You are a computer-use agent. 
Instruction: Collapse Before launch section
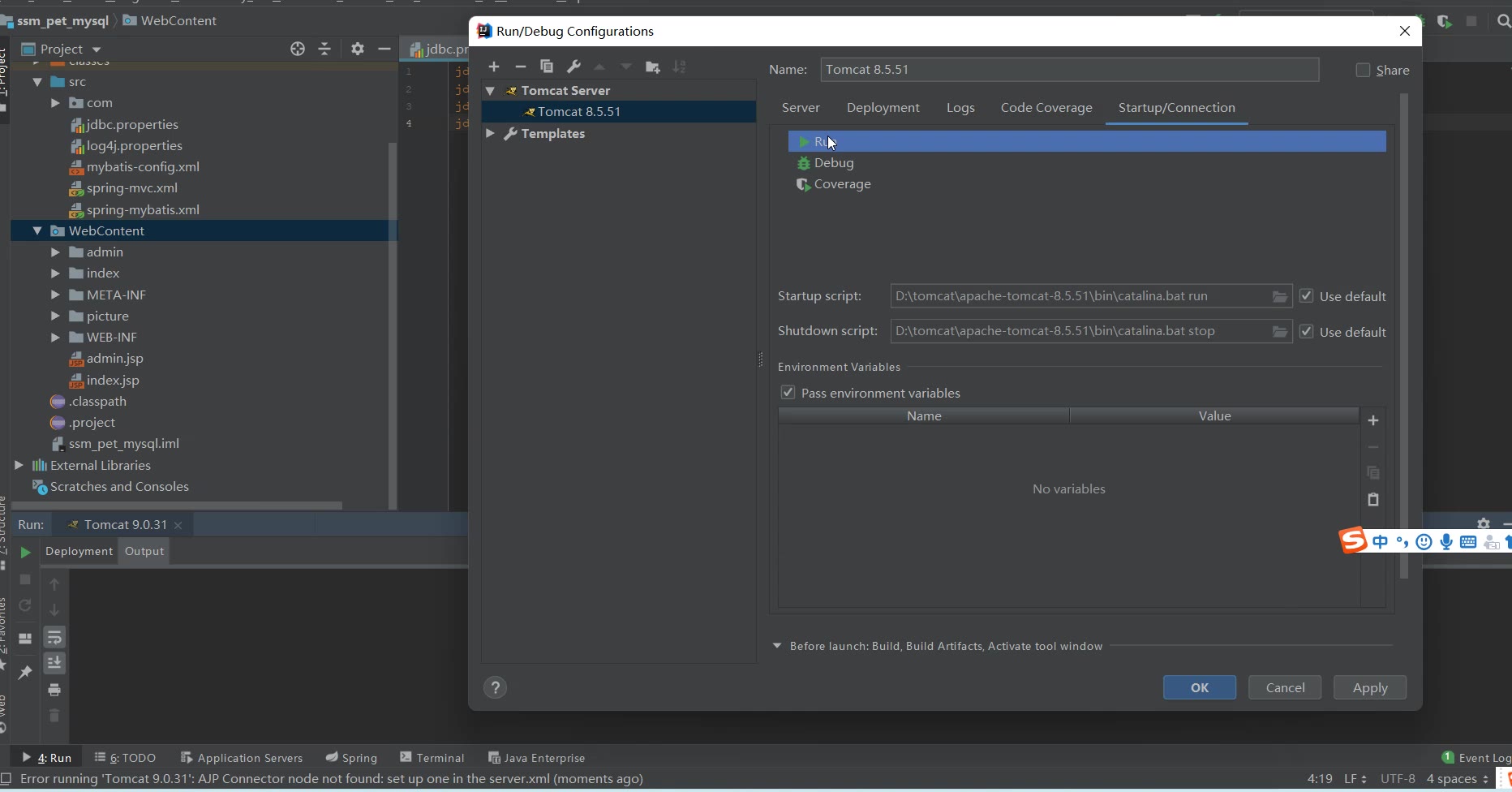[777, 646]
